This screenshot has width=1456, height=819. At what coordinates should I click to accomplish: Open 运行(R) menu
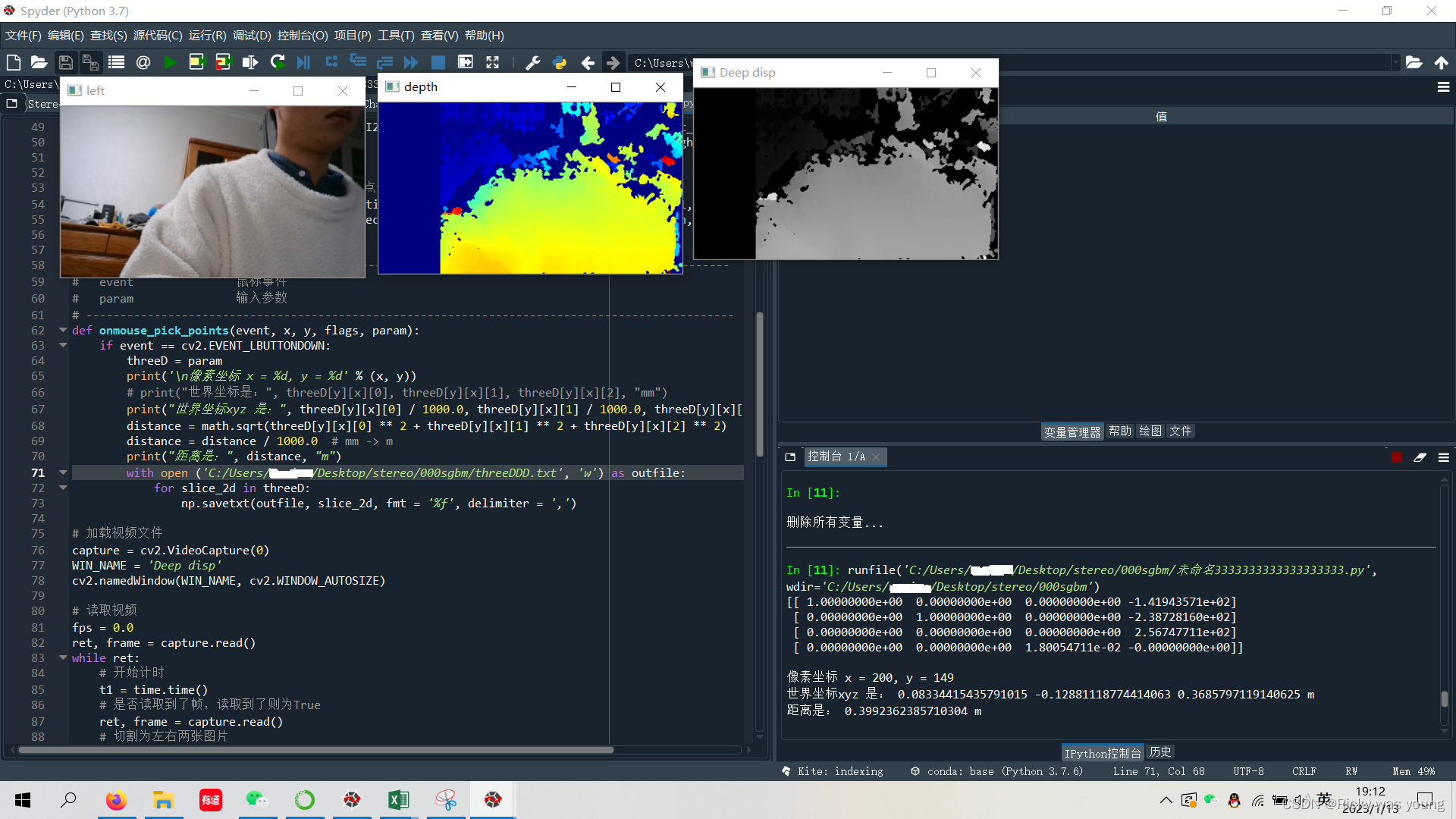click(x=207, y=36)
